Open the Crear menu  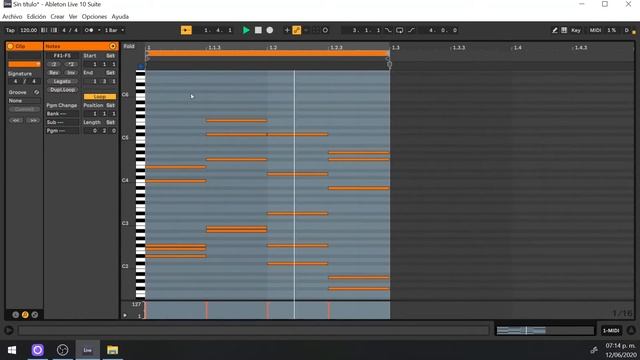(57, 17)
